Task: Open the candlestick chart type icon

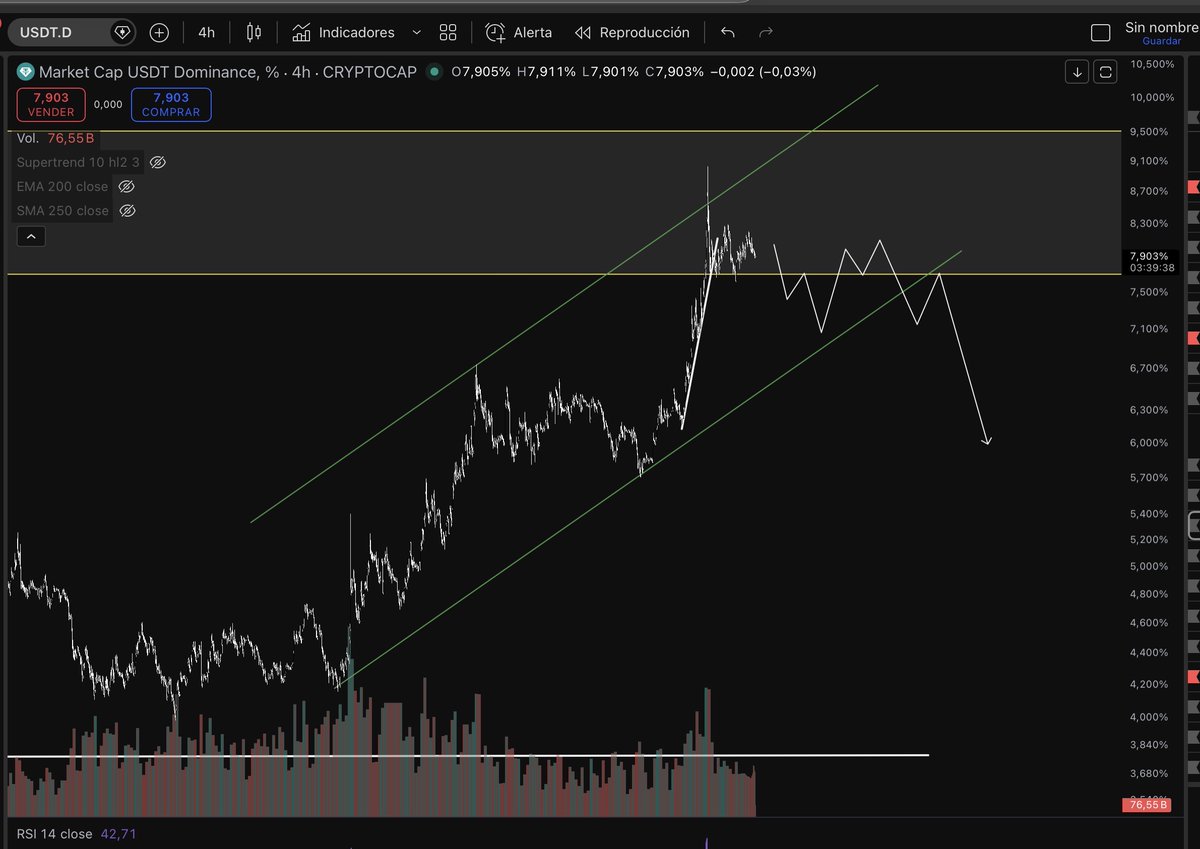Action: click(254, 32)
